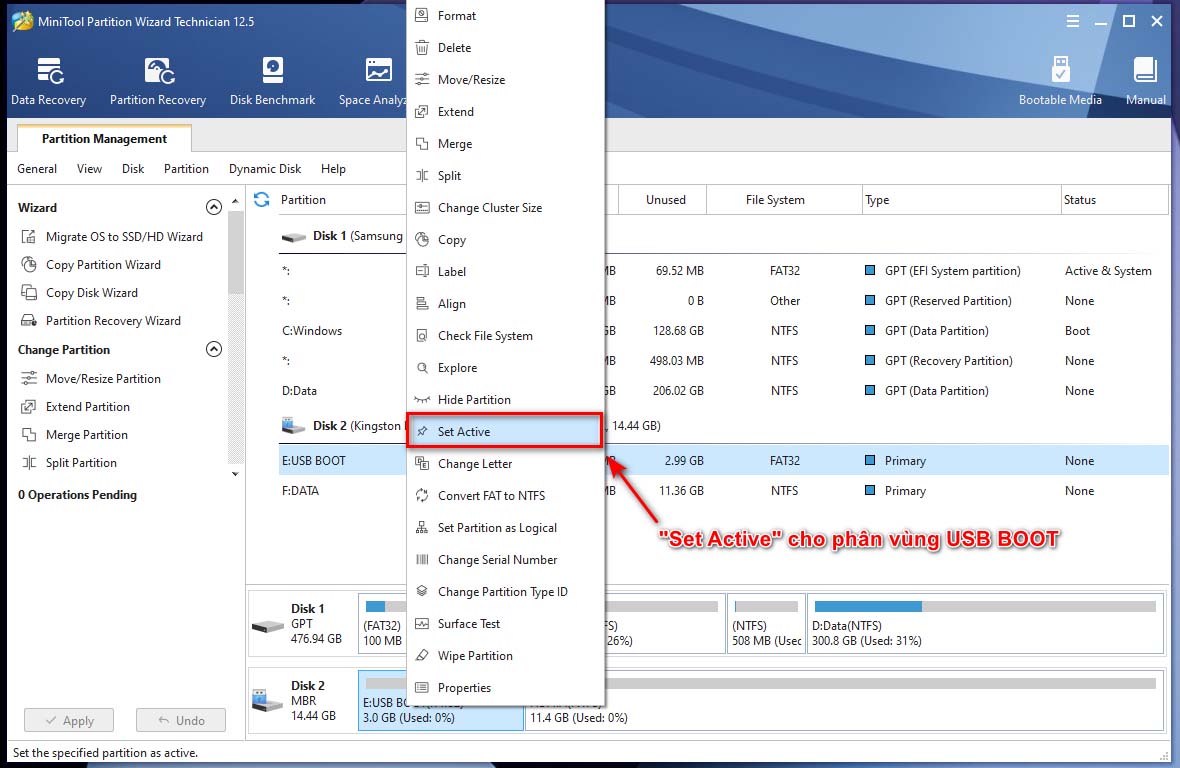Click the Move/Resize Partition sidebar icon

point(29,378)
